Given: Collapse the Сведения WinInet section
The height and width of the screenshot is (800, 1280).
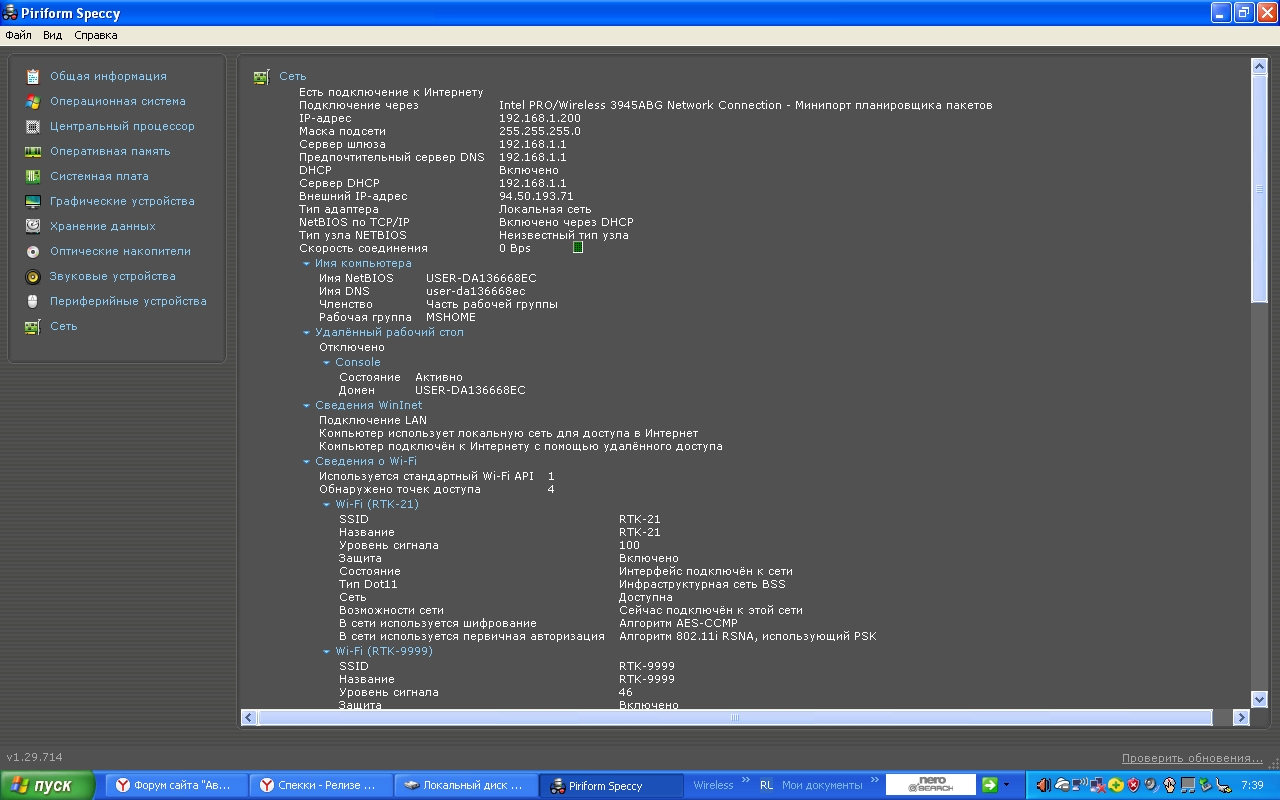Looking at the screenshot, I should click(306, 406).
